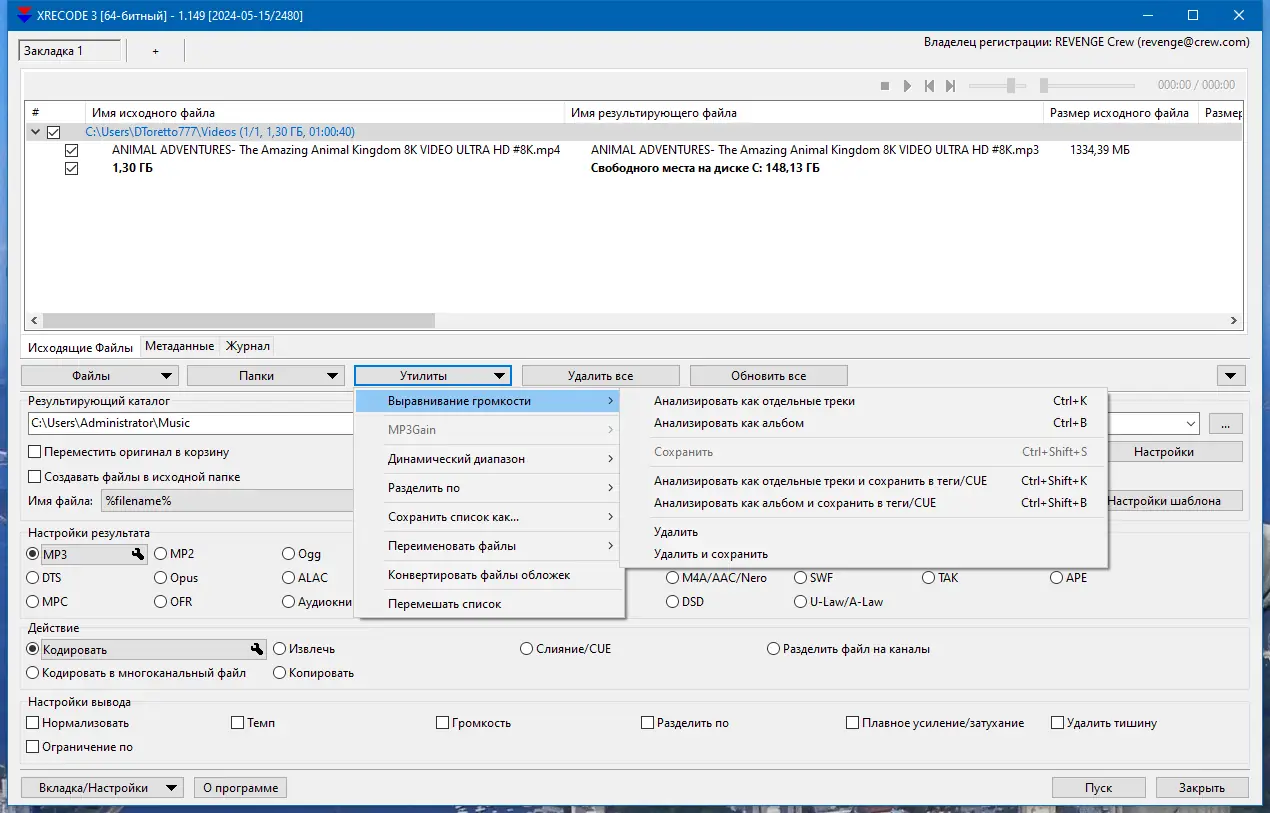Expand Динамический диапазон submenu
The width and height of the screenshot is (1270, 813).
click(x=490, y=459)
